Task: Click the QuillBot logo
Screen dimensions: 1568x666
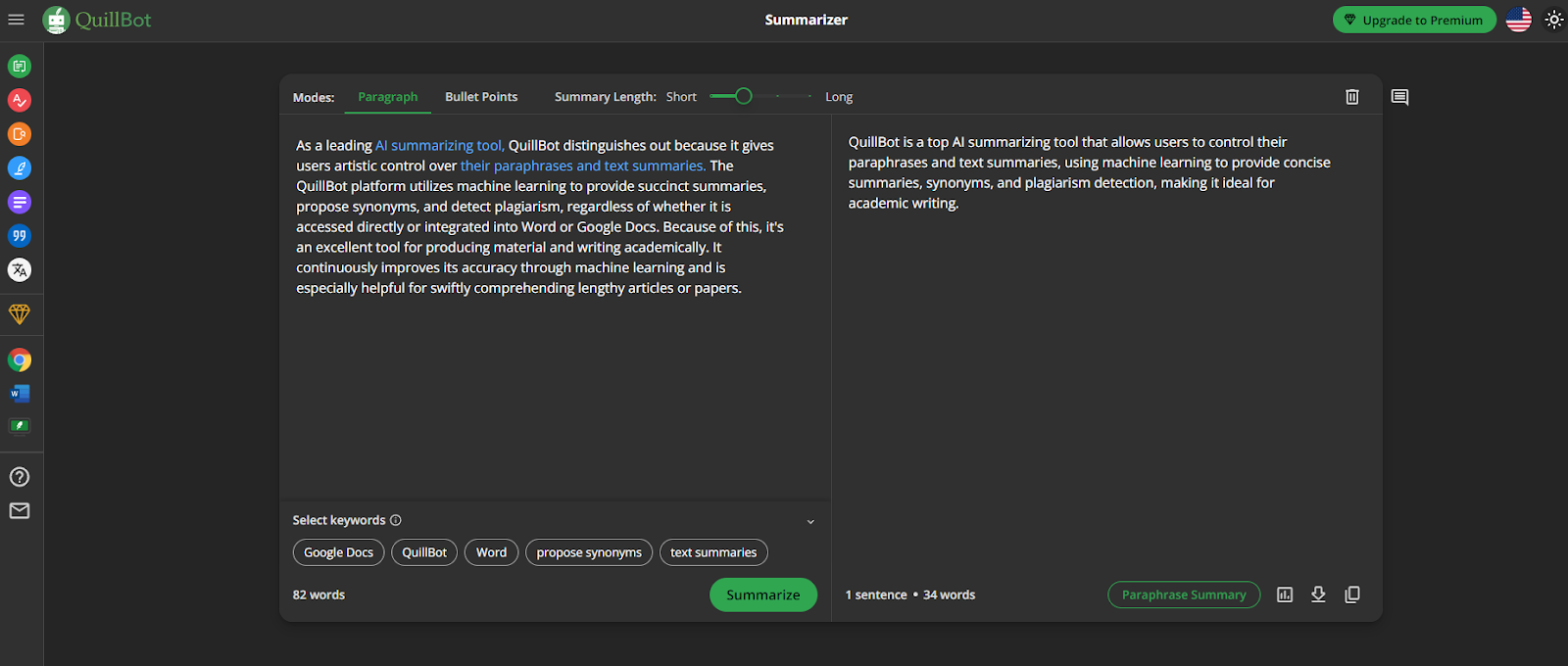Action: (97, 20)
